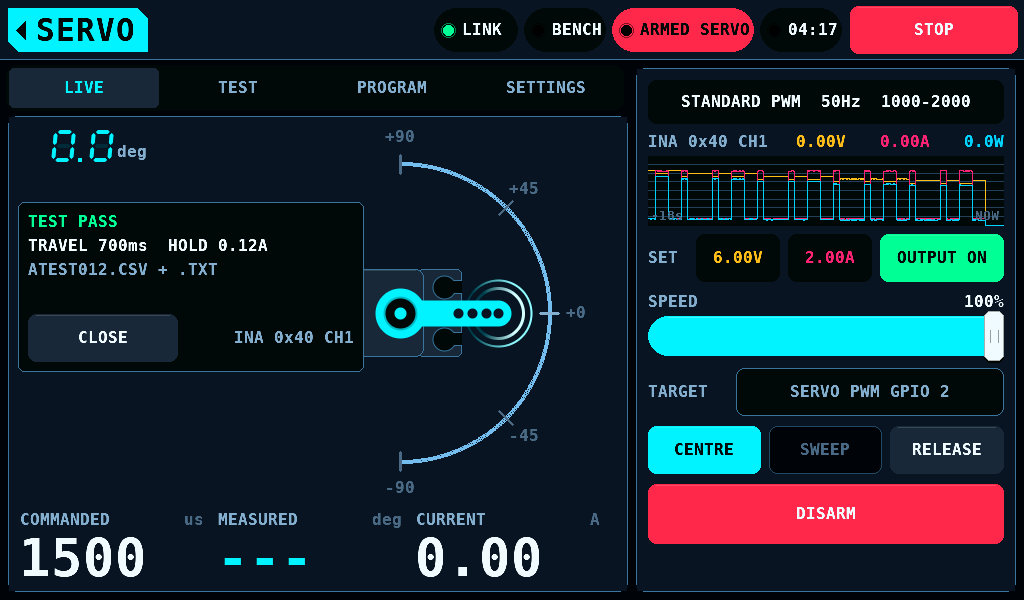Image resolution: width=1024 pixels, height=600 pixels.
Task: Open the SERVO PWM GPIO 2 target selector
Action: point(869,392)
